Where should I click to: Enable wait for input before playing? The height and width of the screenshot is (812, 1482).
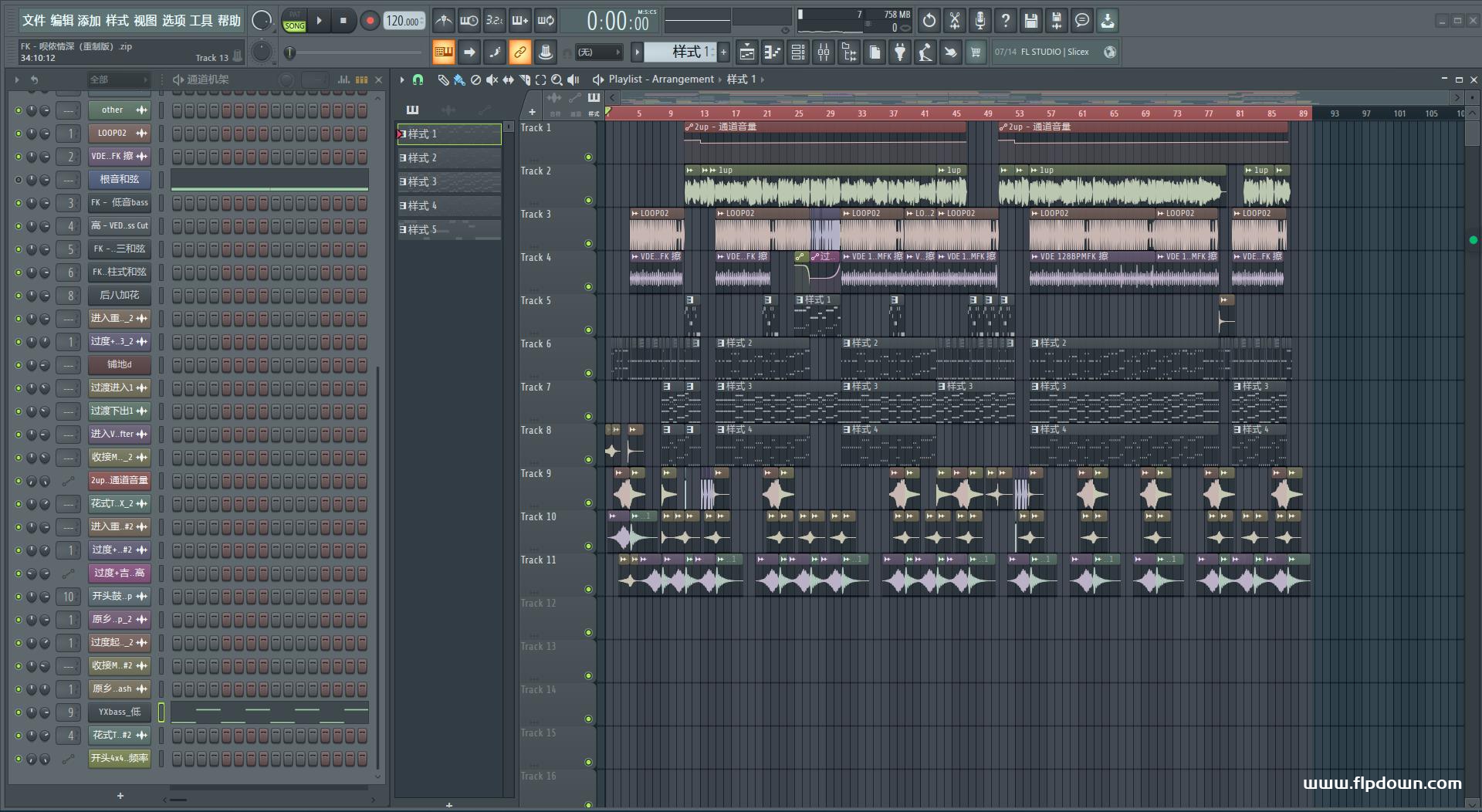[469, 21]
